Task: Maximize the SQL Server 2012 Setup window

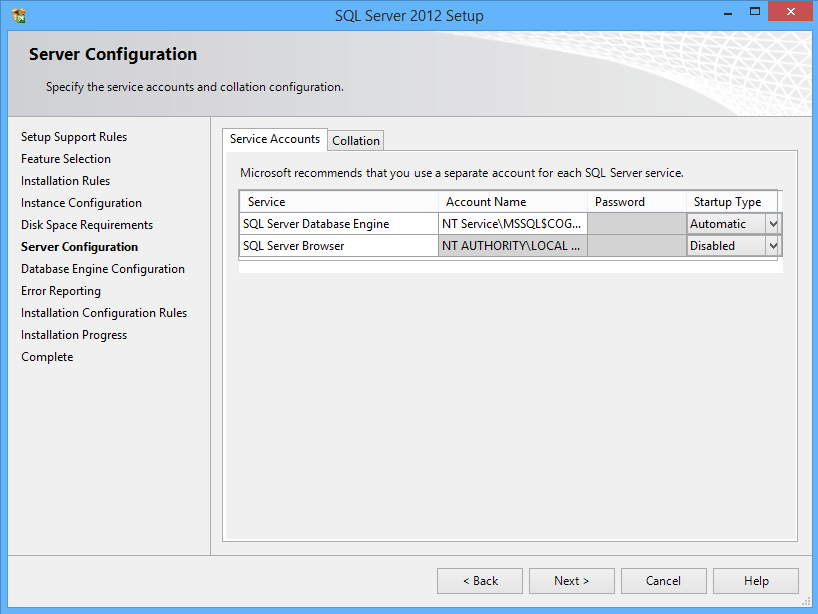Action: pos(754,11)
